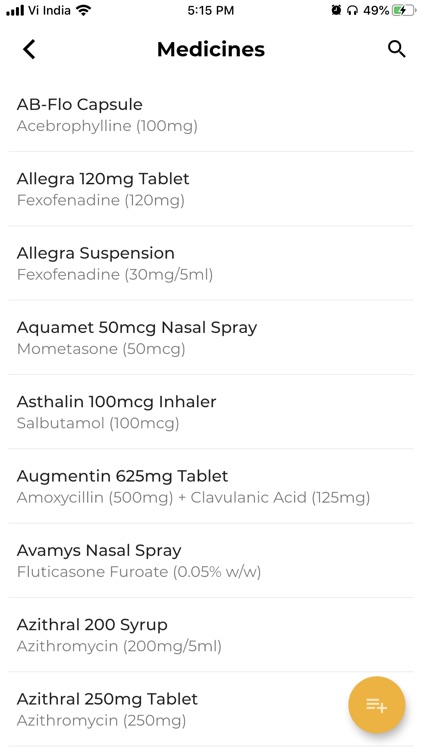Open Asthalin 100mcg Inhaler item
Screen dimensions: 422x750
click(211, 412)
